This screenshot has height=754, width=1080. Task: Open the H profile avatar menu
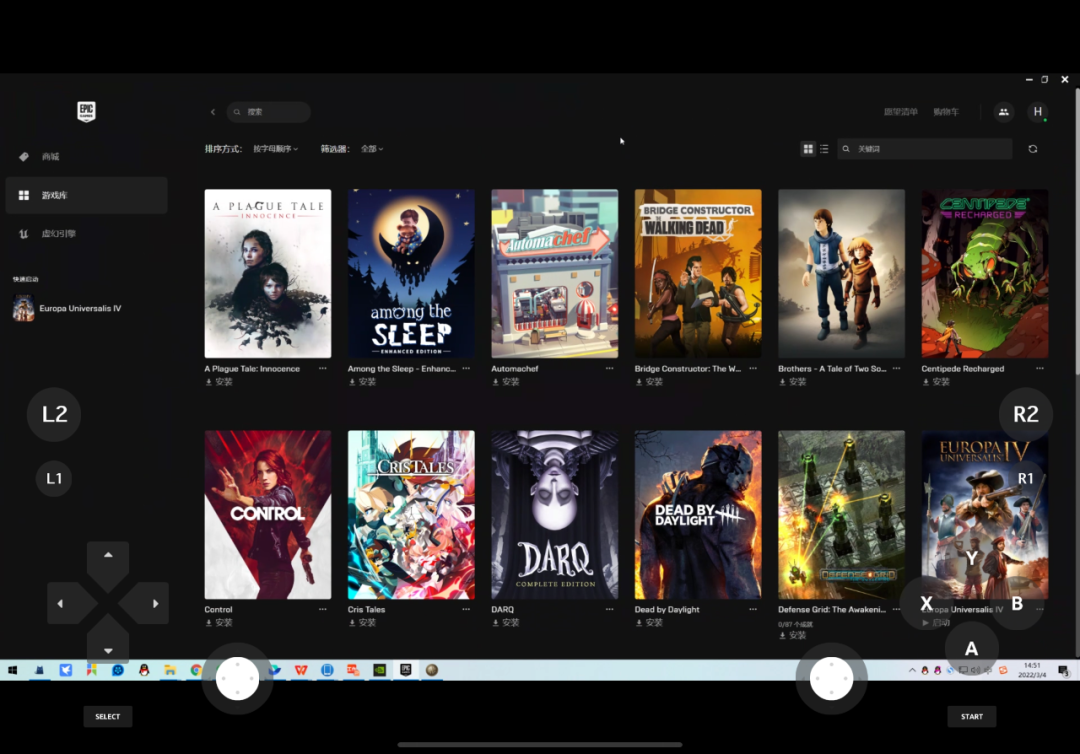(1037, 112)
